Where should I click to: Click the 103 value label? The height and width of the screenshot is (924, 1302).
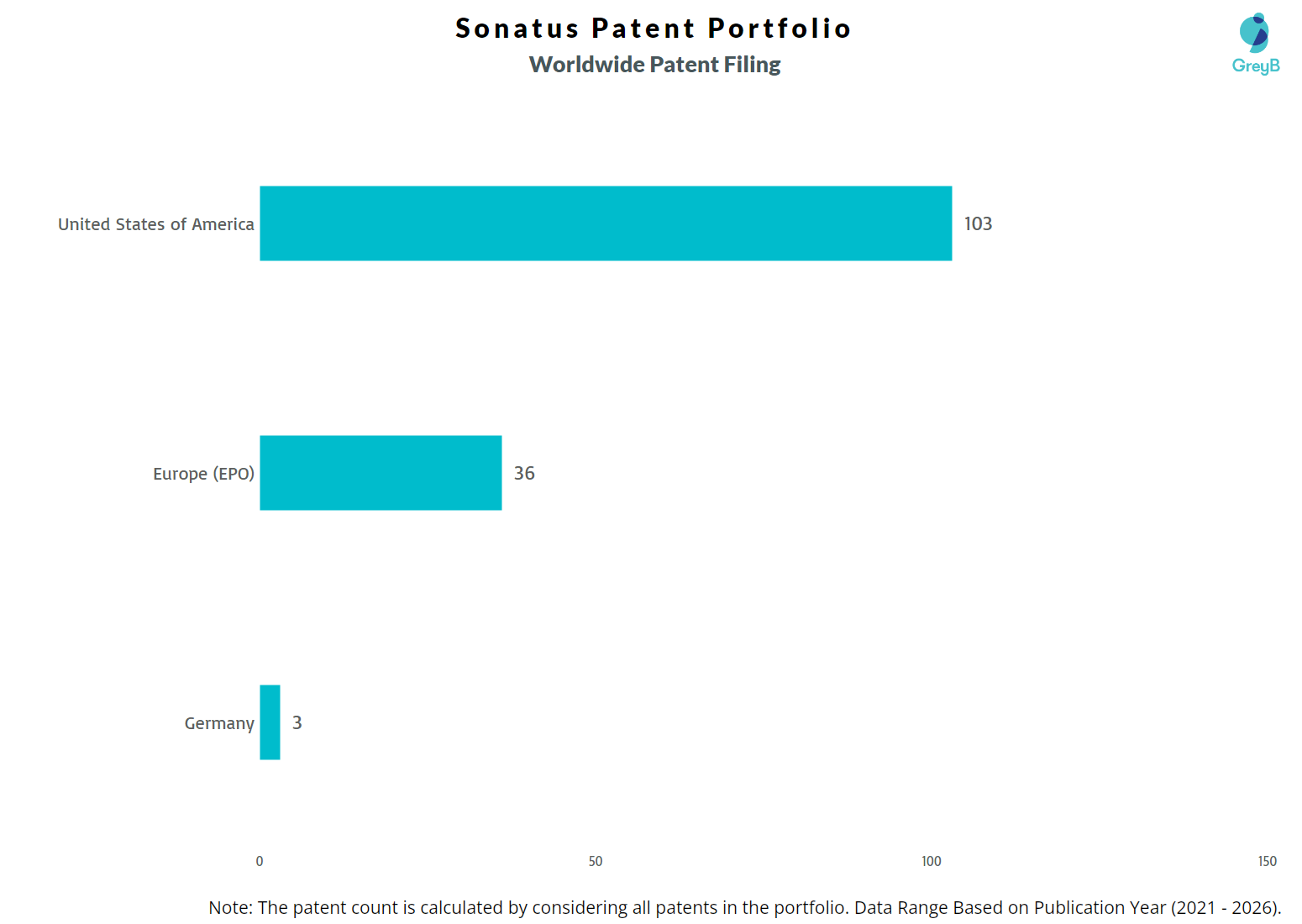pyautogui.click(x=978, y=223)
